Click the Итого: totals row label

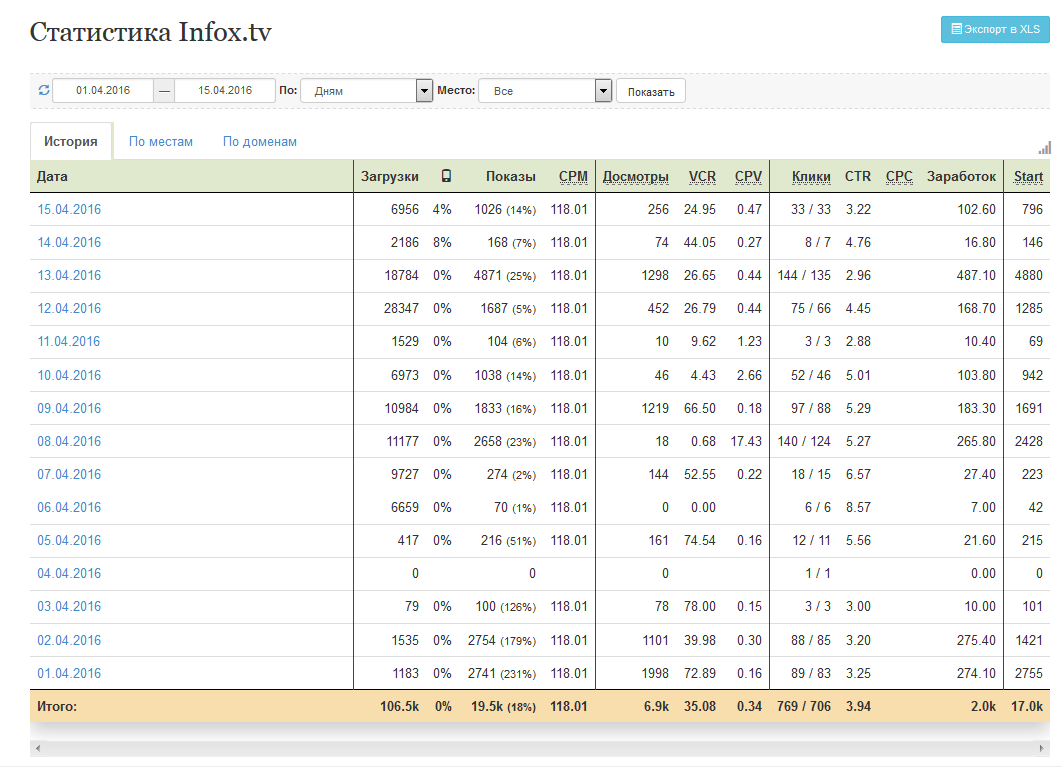57,706
